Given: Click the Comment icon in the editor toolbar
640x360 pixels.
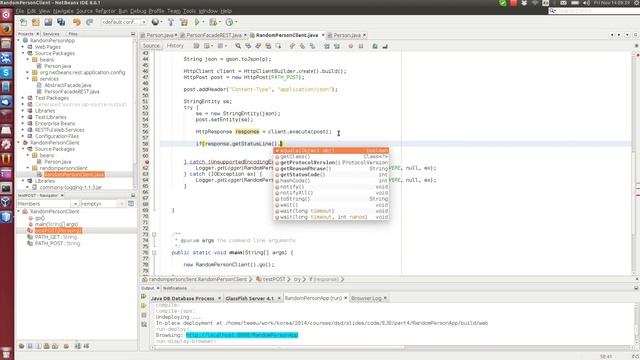Looking at the screenshot, I should tap(375, 46).
